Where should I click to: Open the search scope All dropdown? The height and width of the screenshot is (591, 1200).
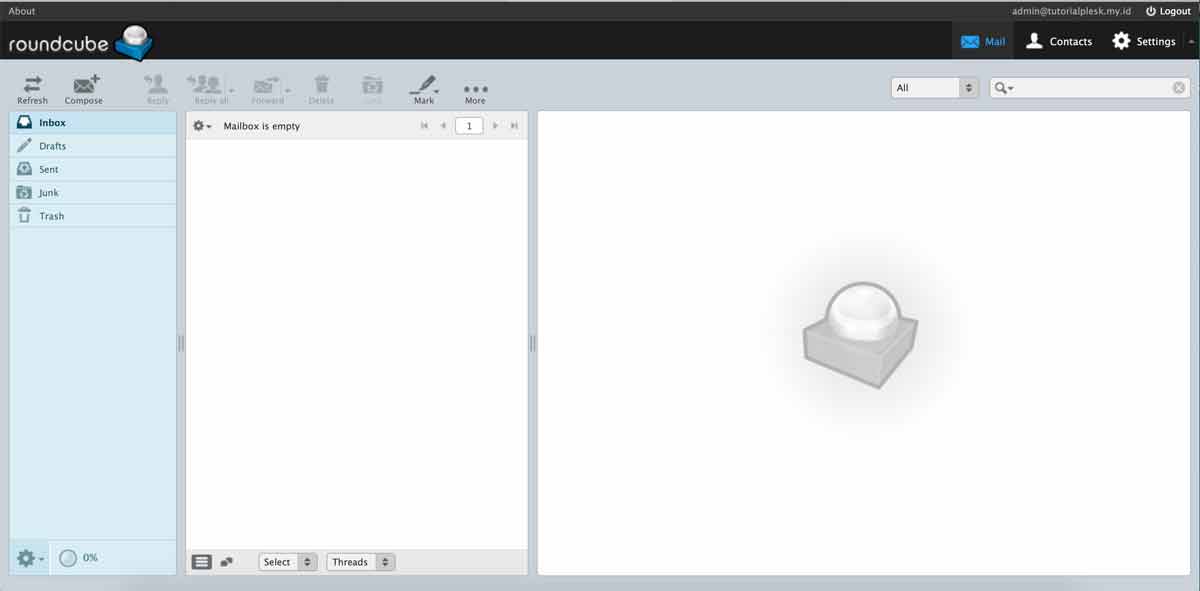(x=933, y=87)
